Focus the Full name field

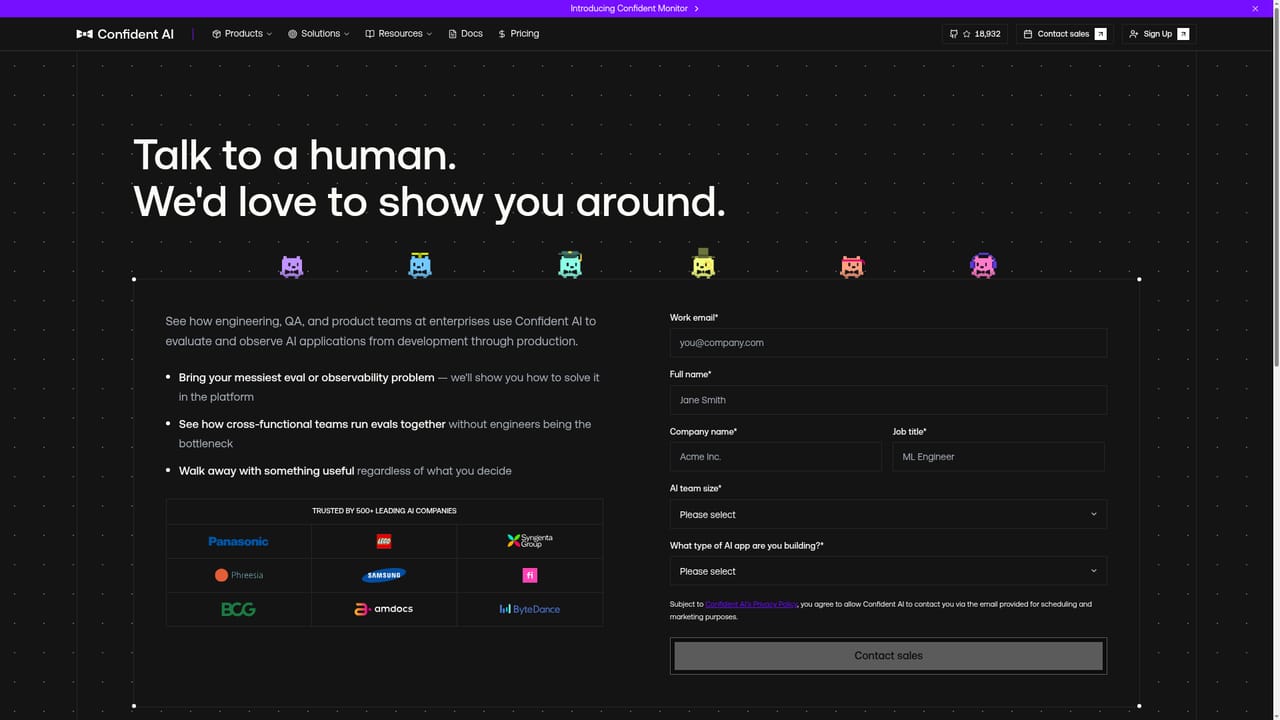pos(888,400)
